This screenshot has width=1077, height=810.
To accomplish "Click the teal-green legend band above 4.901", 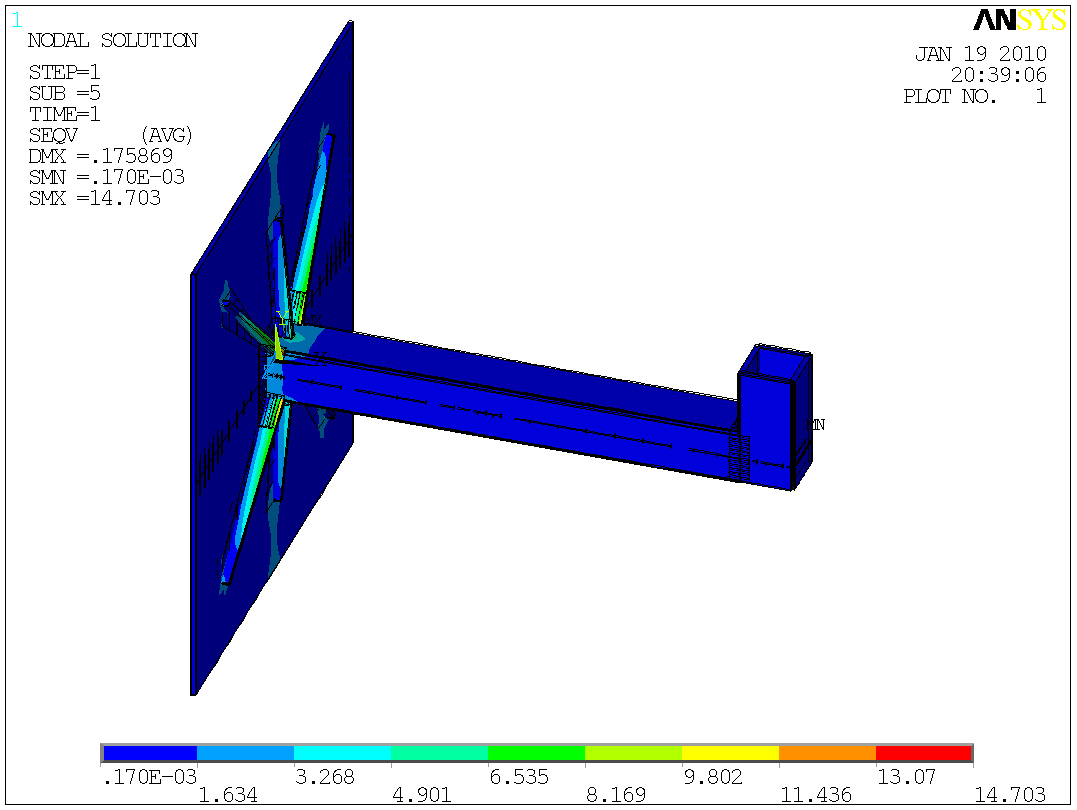I will point(440,754).
